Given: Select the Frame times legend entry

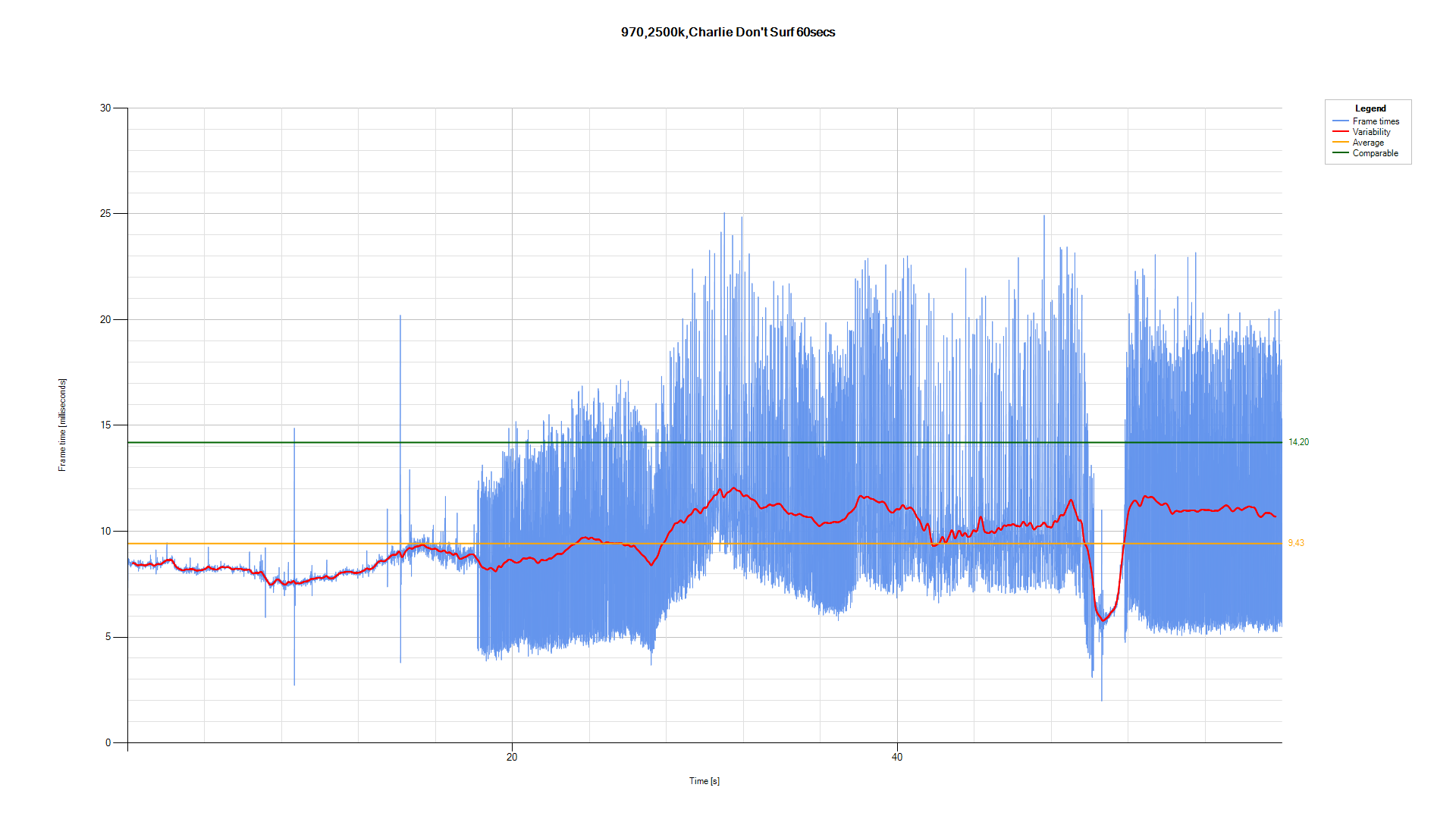Looking at the screenshot, I should point(1376,121).
